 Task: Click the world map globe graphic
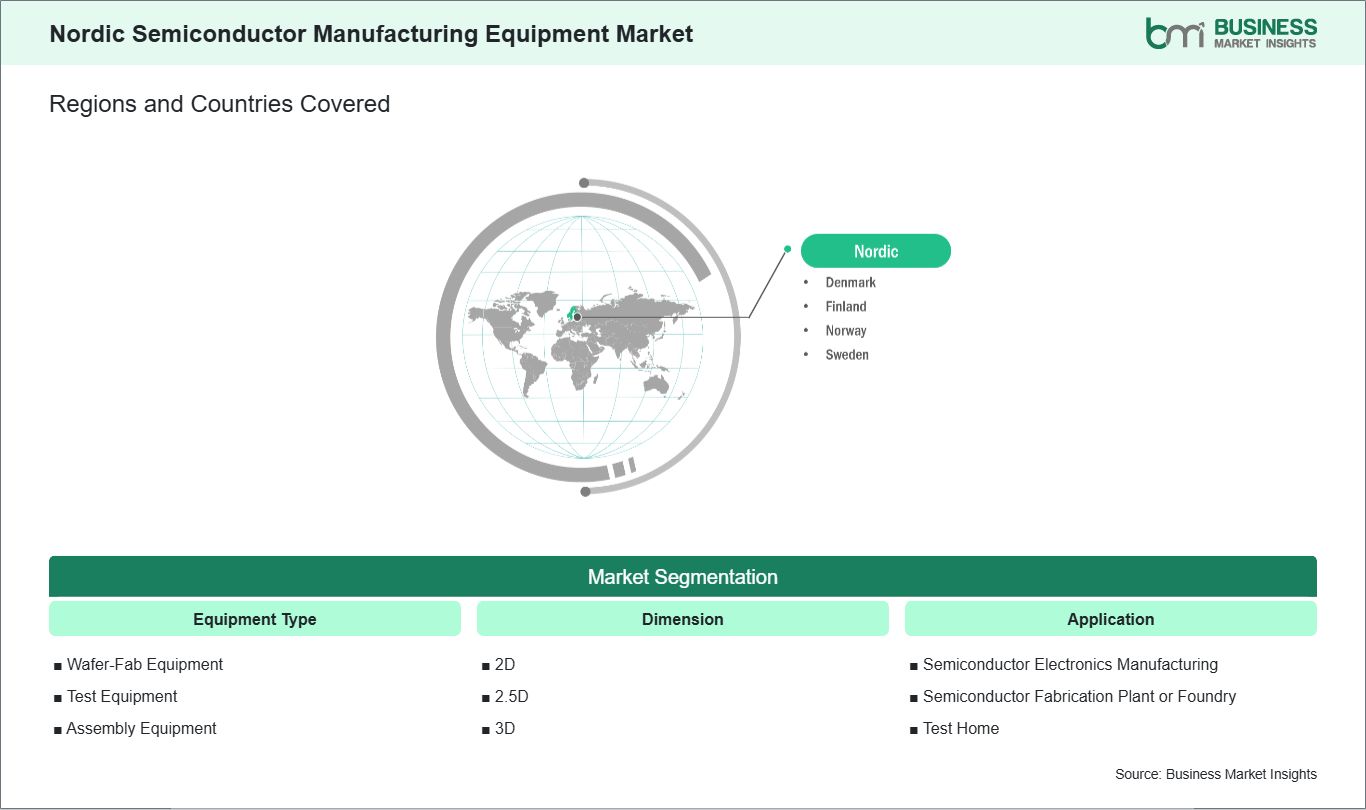(586, 337)
